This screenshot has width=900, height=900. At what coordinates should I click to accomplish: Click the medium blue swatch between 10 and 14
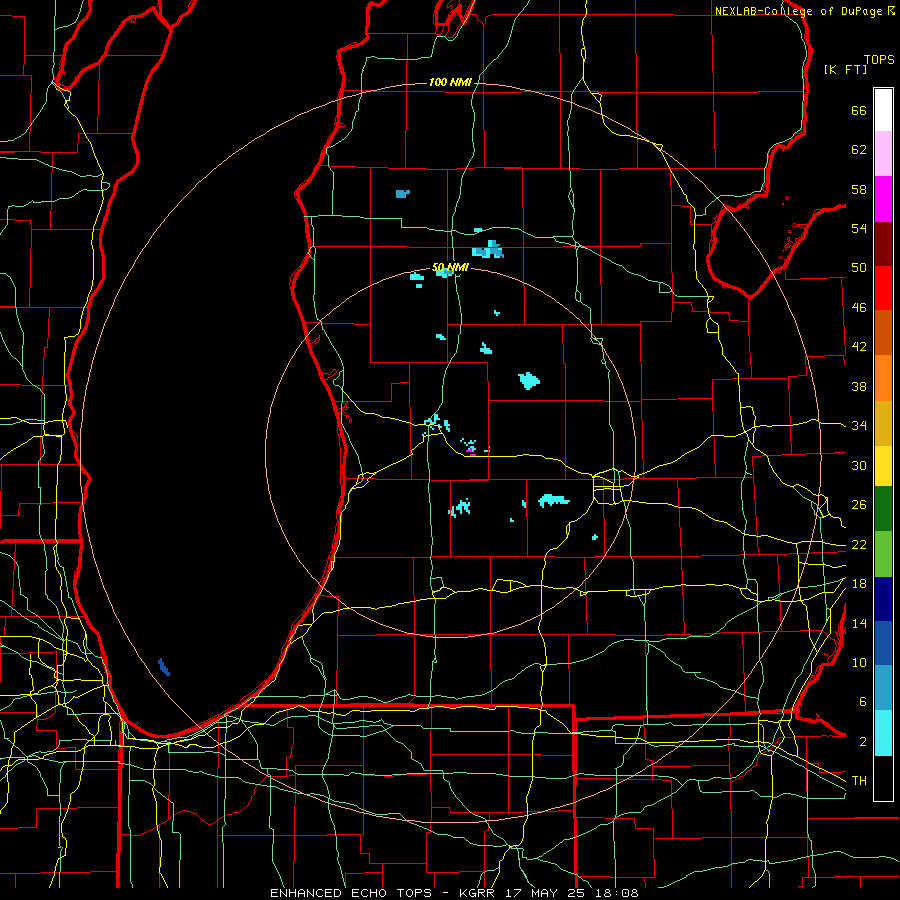click(883, 643)
